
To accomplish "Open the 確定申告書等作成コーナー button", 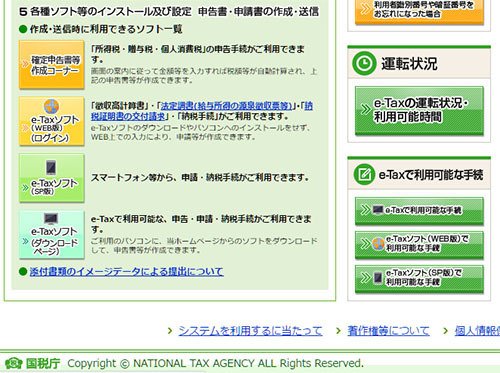I will click(52, 65).
